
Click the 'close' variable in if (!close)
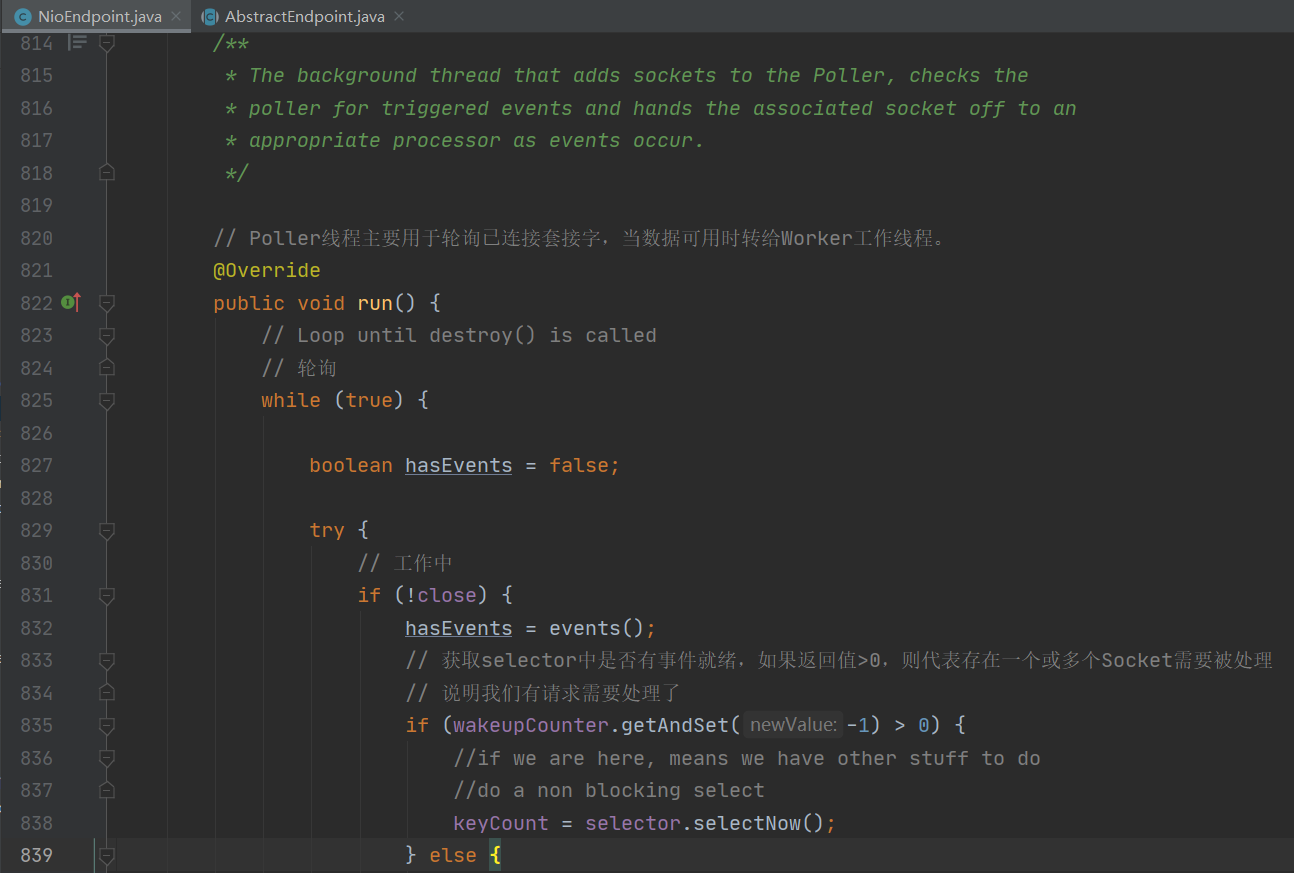point(447,595)
